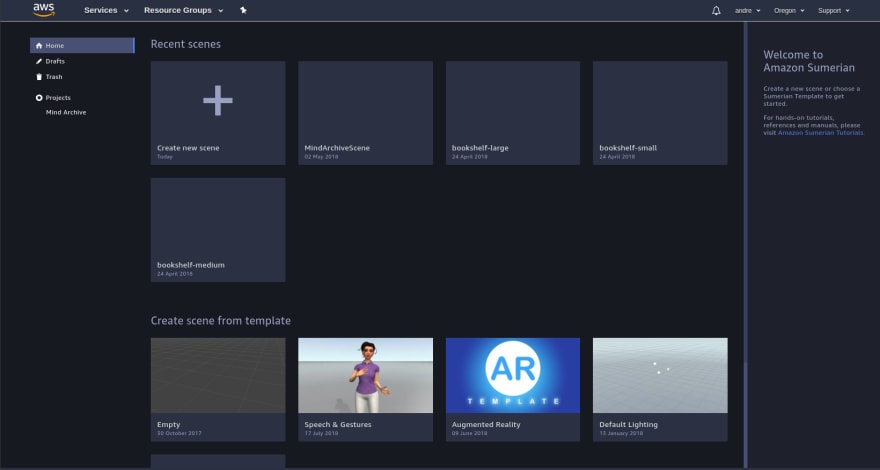Open the Mind Archive project

point(66,112)
